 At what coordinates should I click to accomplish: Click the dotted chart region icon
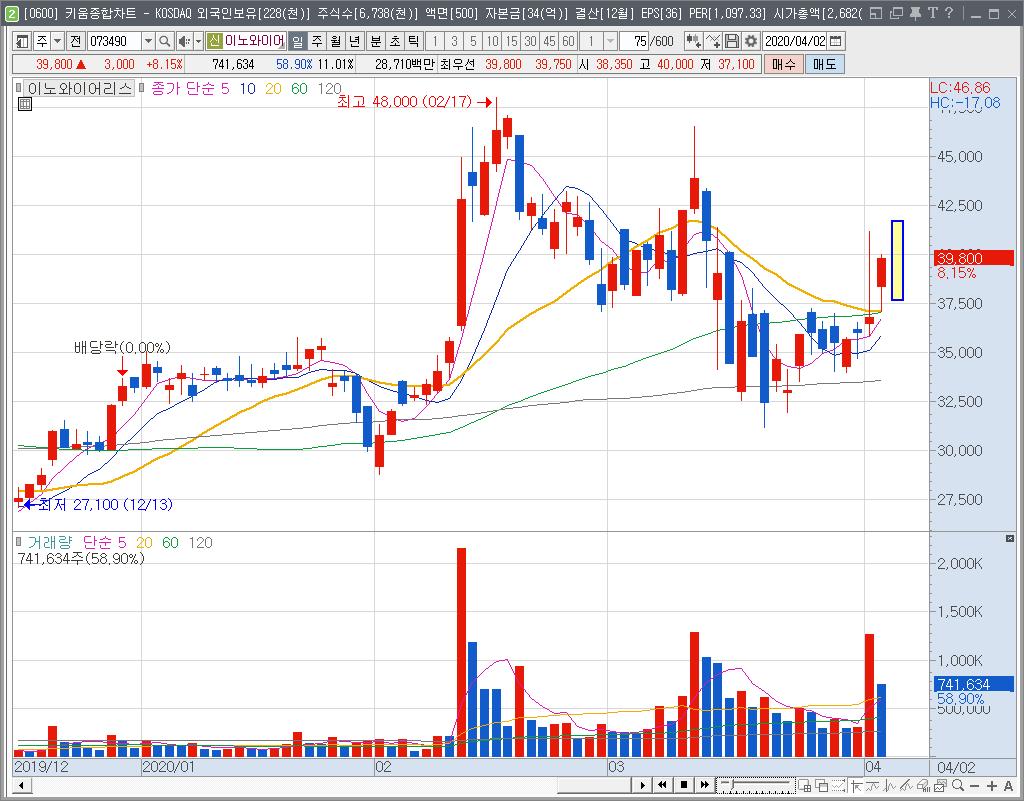click(x=839, y=785)
